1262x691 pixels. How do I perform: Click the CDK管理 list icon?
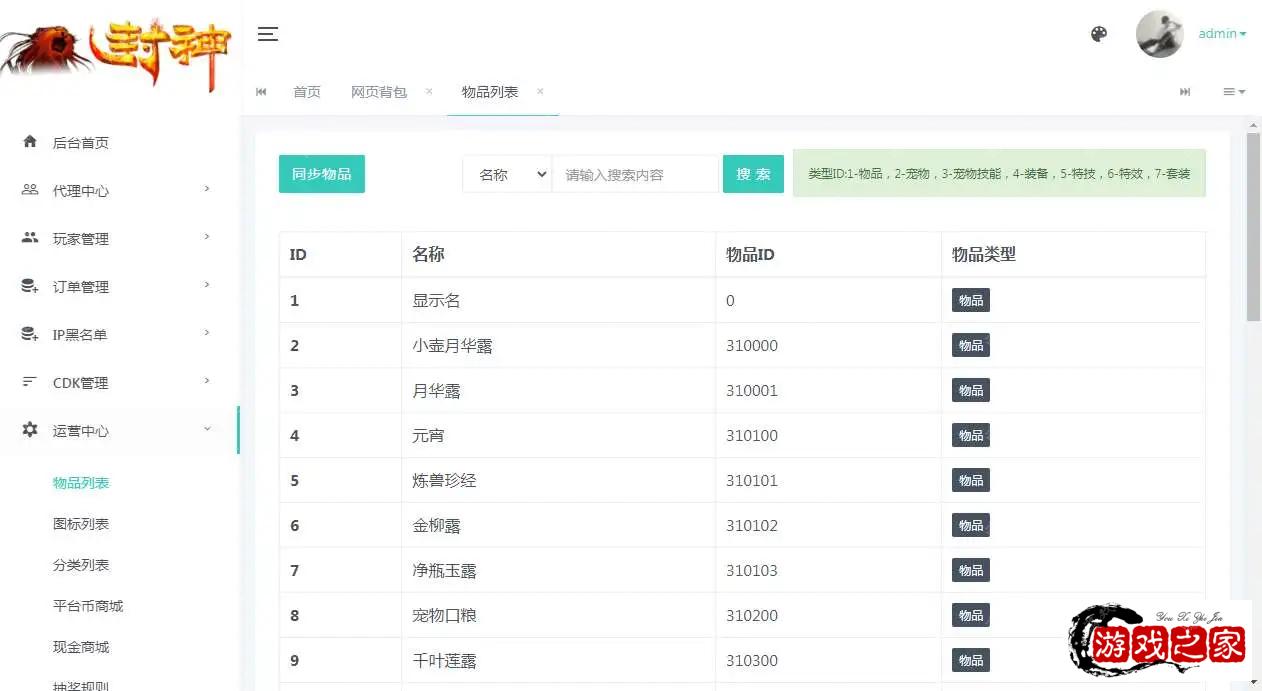click(x=30, y=382)
